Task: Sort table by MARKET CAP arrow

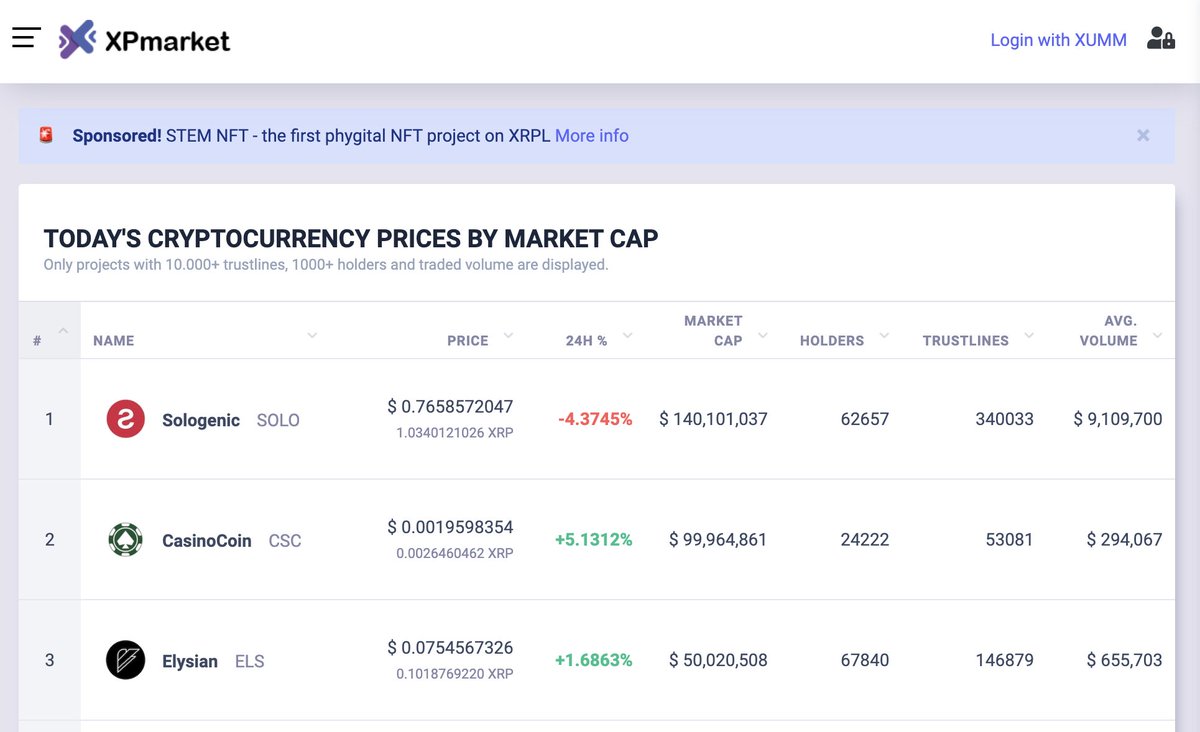Action: pos(763,335)
